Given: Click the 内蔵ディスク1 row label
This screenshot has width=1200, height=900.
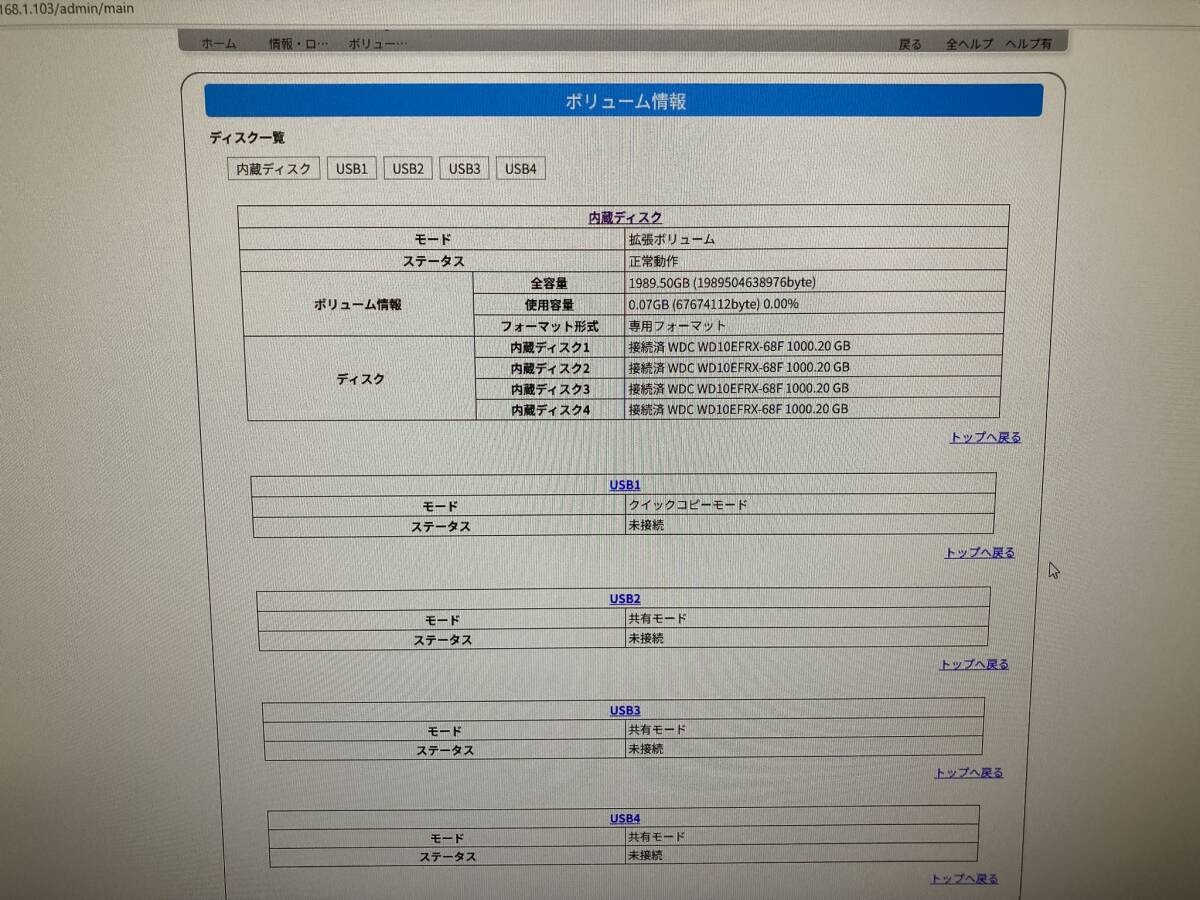Looking at the screenshot, I should coord(549,347).
